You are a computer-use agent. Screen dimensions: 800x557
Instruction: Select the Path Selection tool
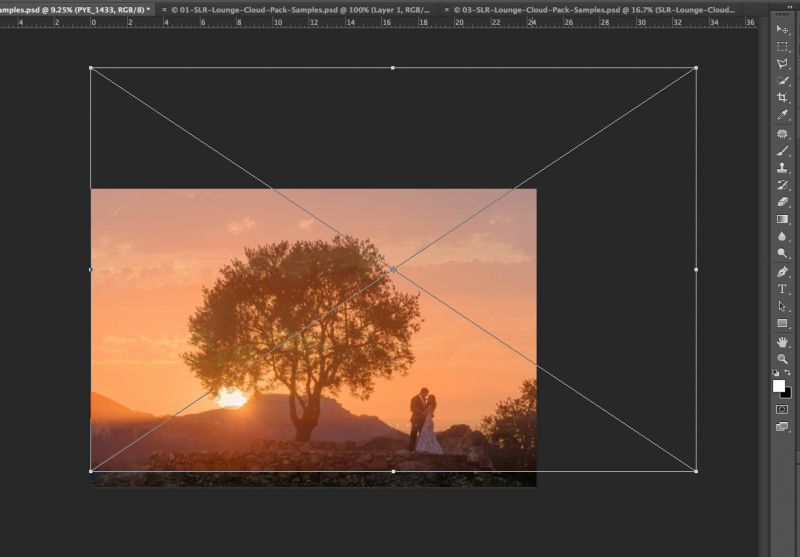click(x=782, y=306)
